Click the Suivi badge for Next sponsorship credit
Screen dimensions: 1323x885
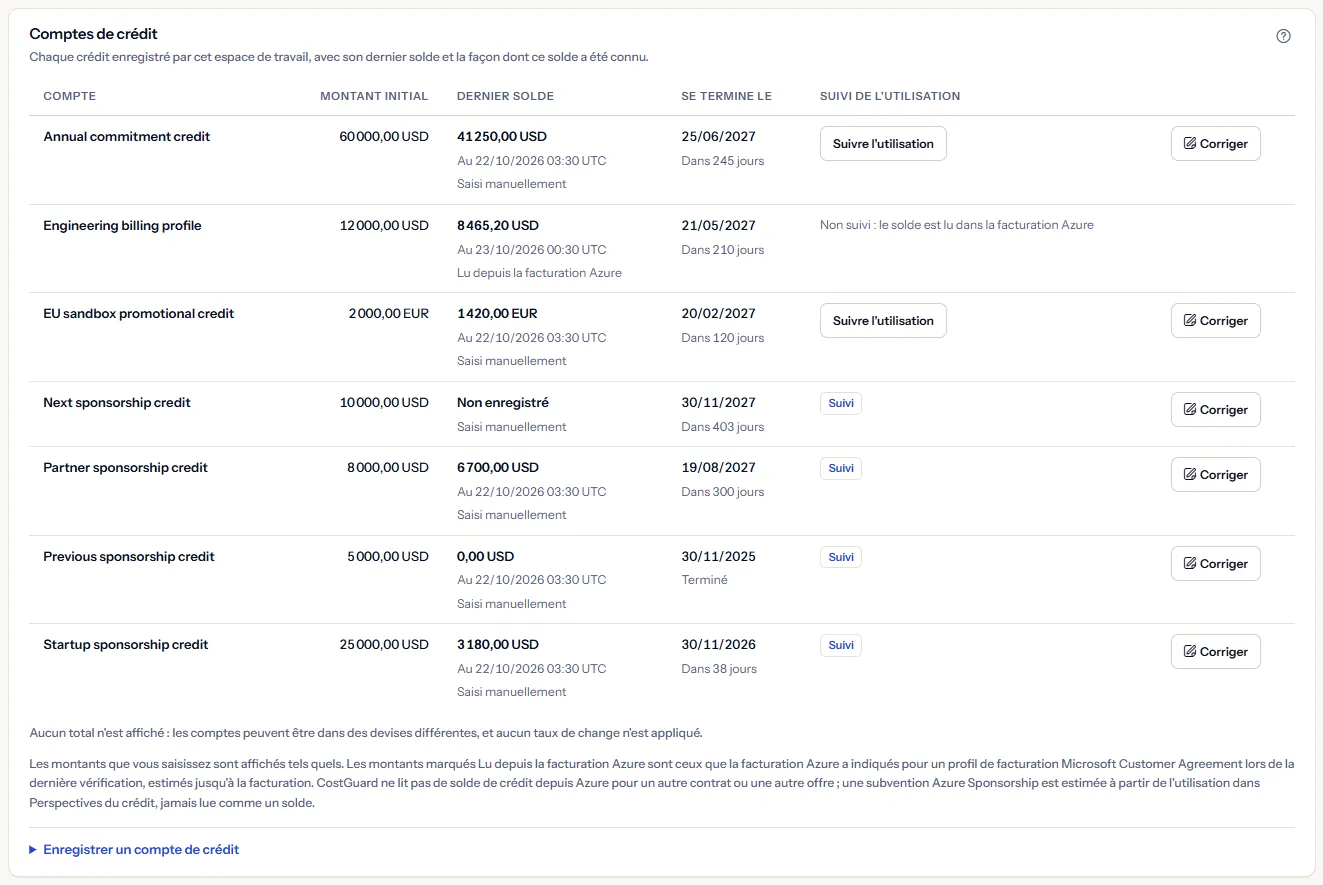pos(841,403)
